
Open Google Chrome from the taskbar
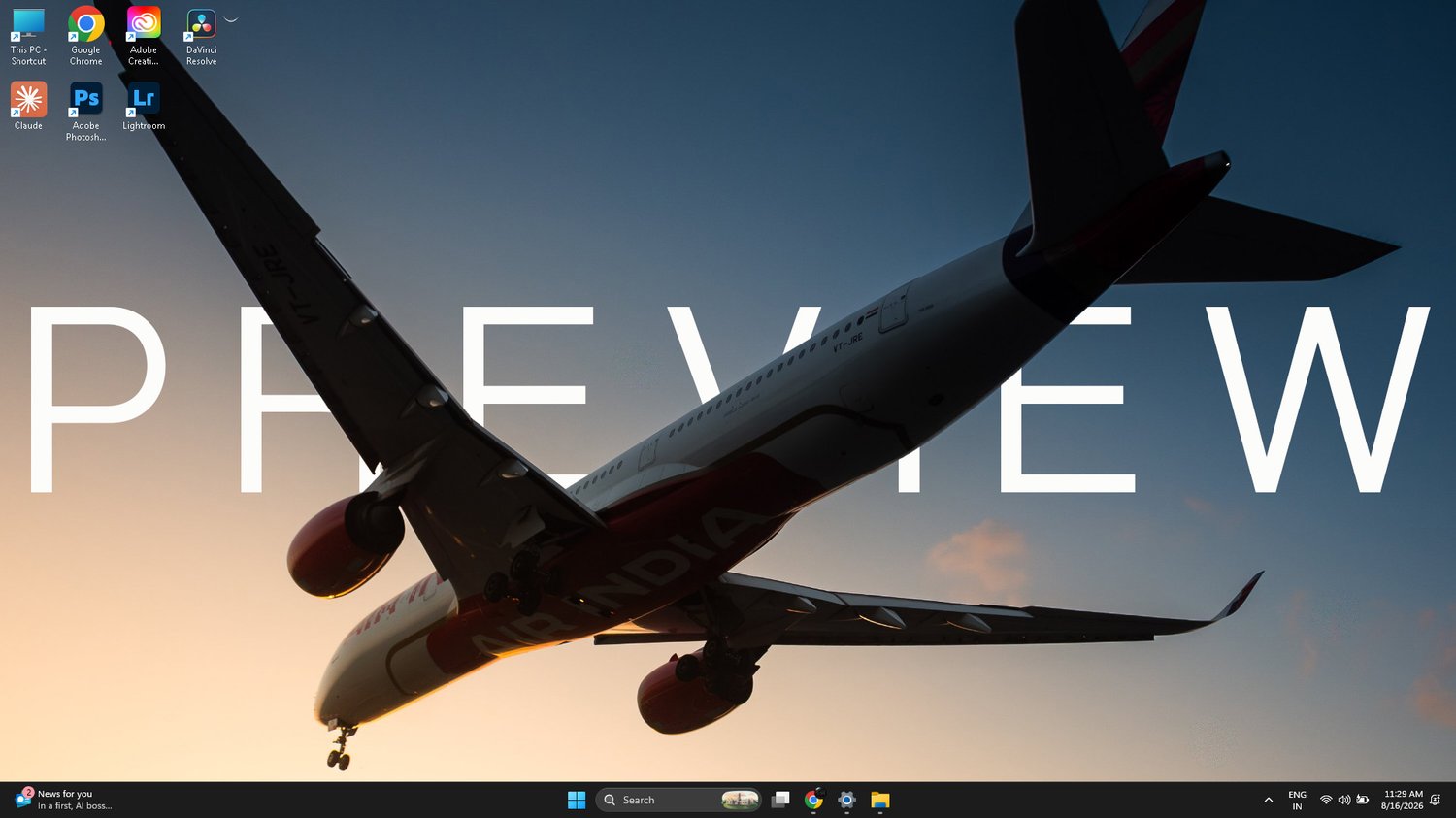click(813, 800)
